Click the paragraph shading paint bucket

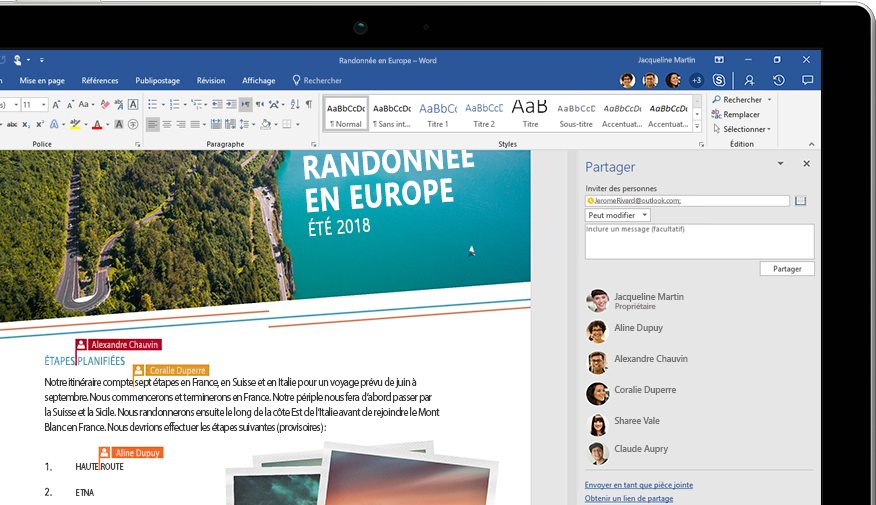pyautogui.click(x=266, y=124)
